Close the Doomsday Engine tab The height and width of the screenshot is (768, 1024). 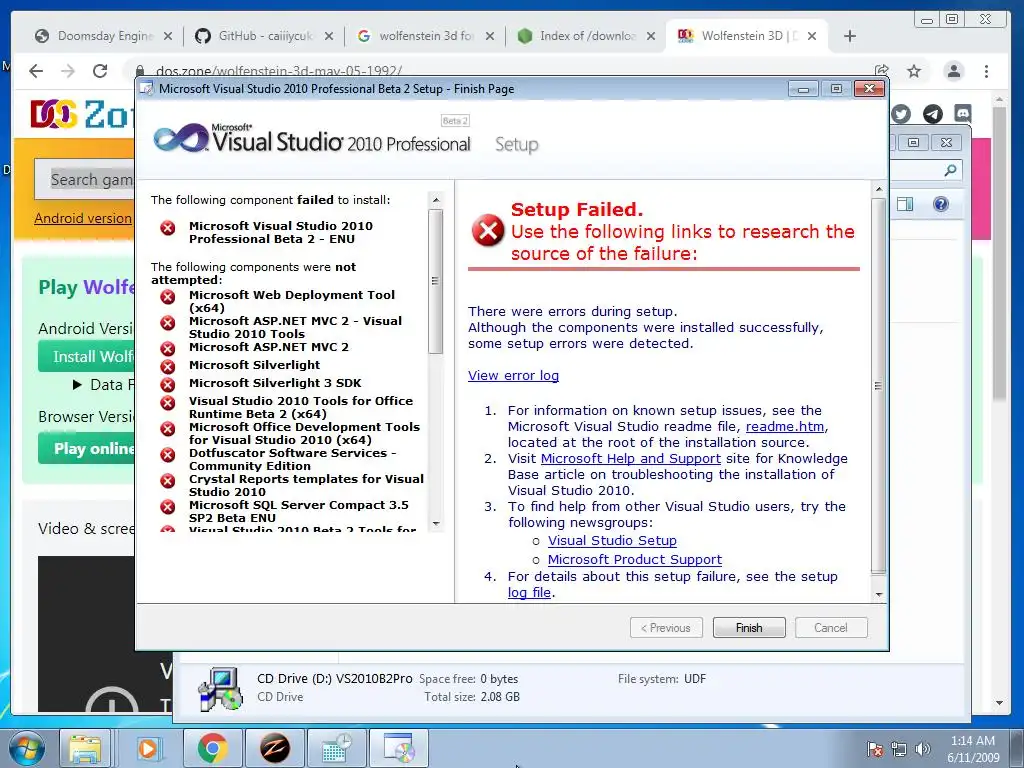point(168,36)
